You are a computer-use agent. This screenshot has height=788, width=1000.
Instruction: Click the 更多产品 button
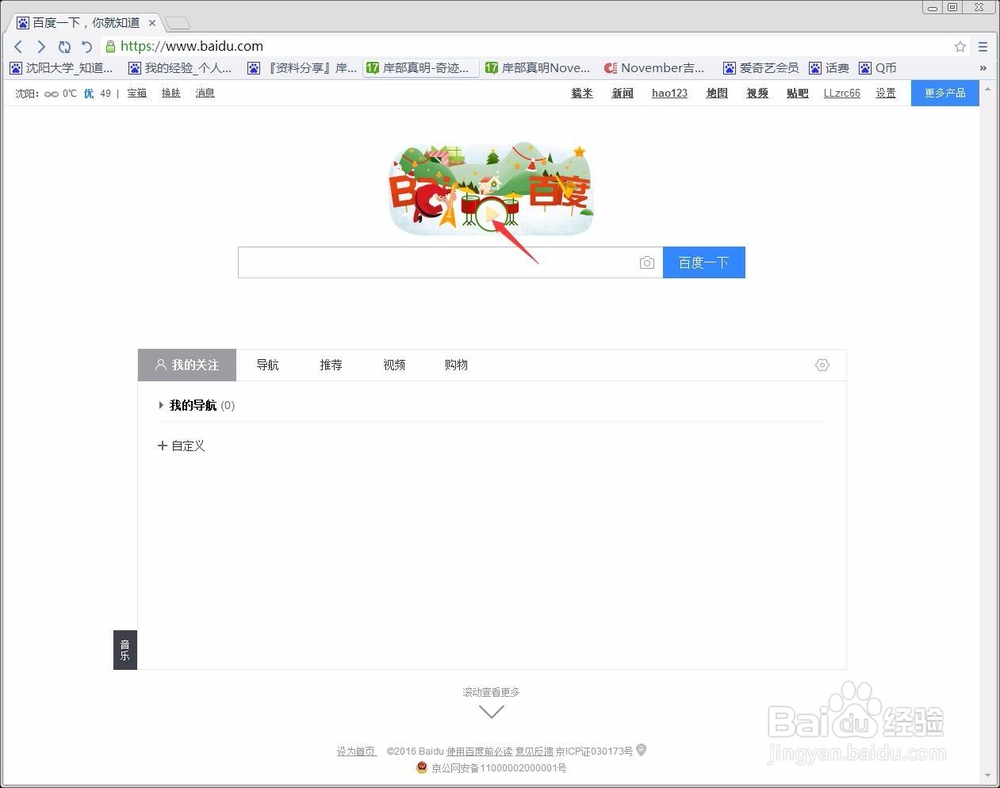pos(945,93)
